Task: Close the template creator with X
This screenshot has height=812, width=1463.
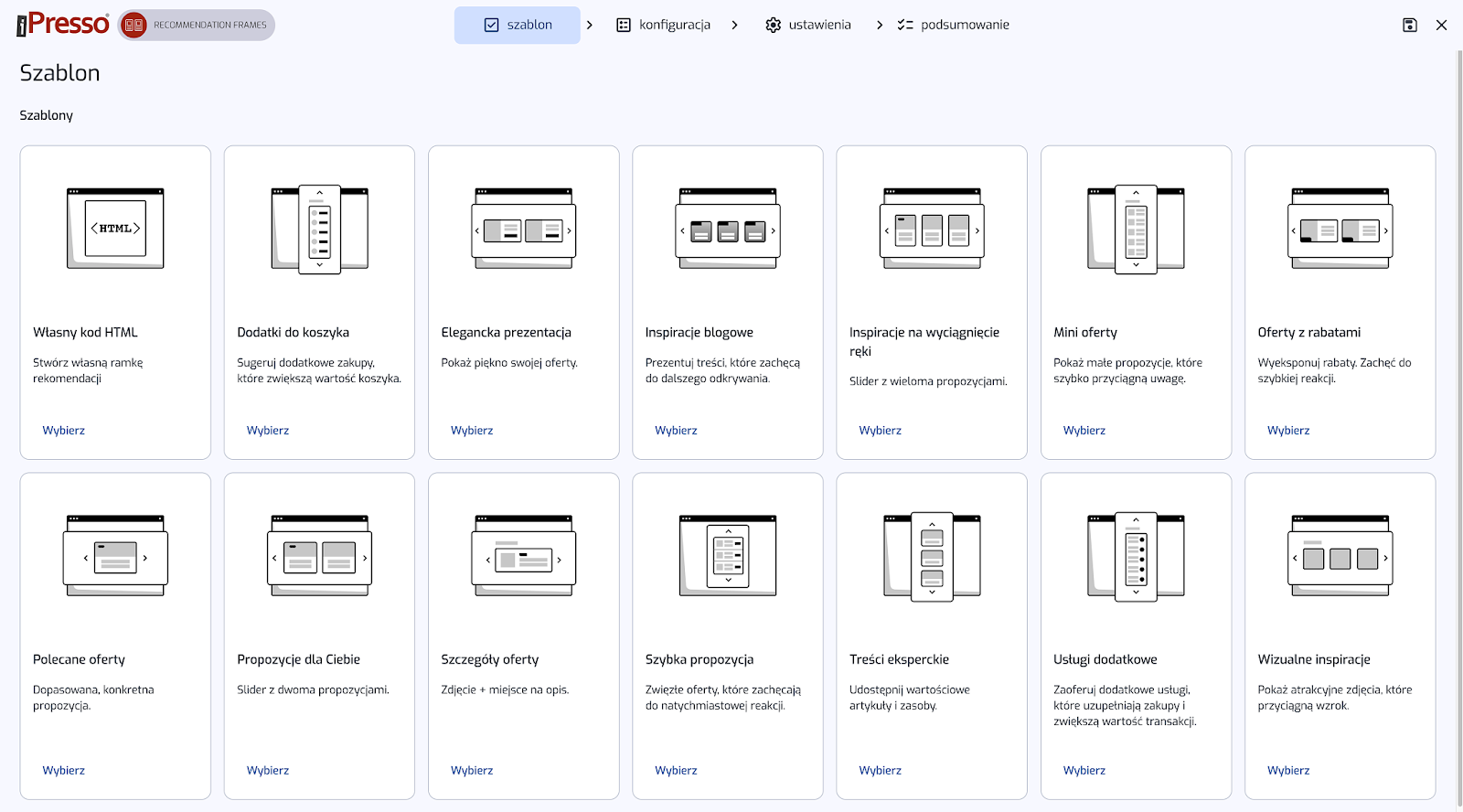Action: pyautogui.click(x=1441, y=26)
